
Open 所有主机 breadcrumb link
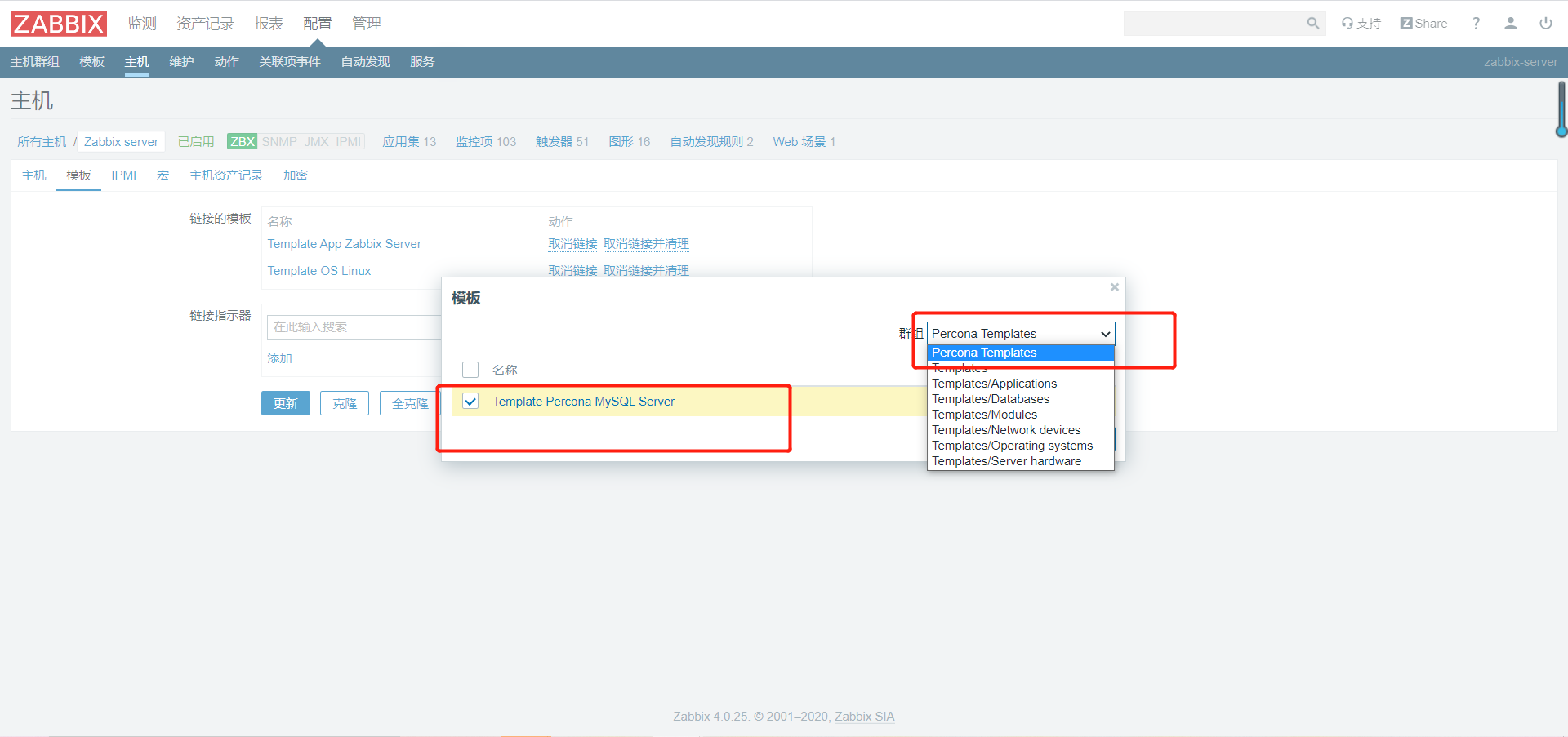click(x=42, y=142)
